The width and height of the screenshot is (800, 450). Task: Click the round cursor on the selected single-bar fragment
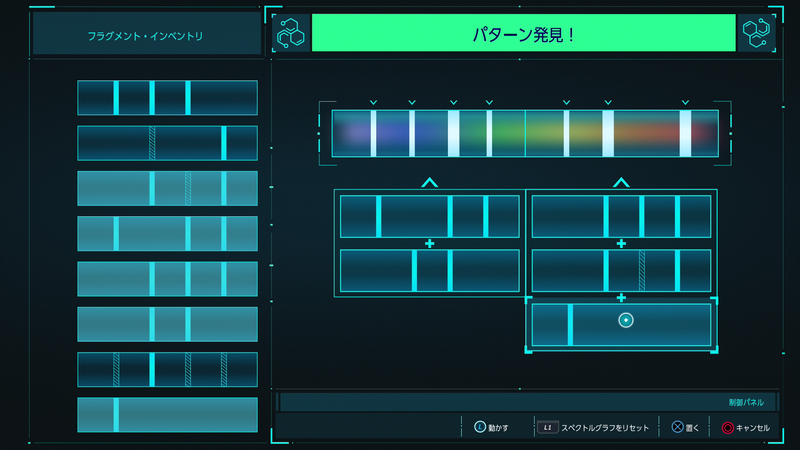click(x=626, y=320)
